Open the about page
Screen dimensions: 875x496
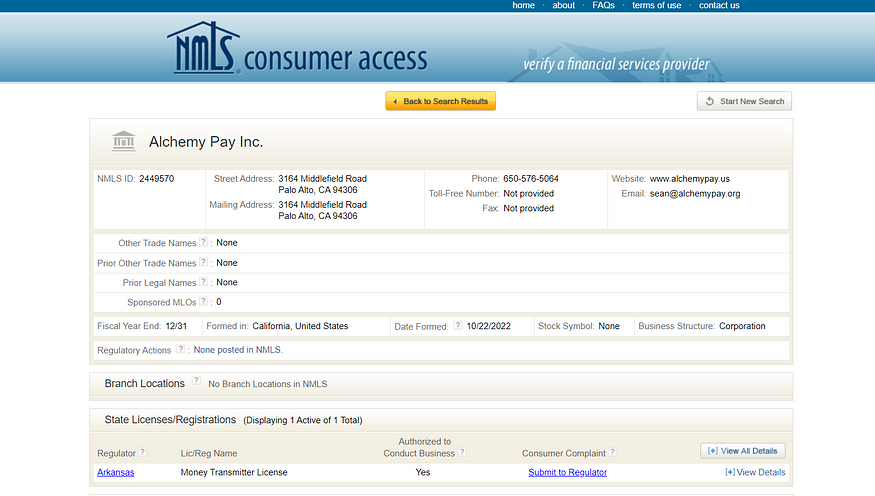564,5
